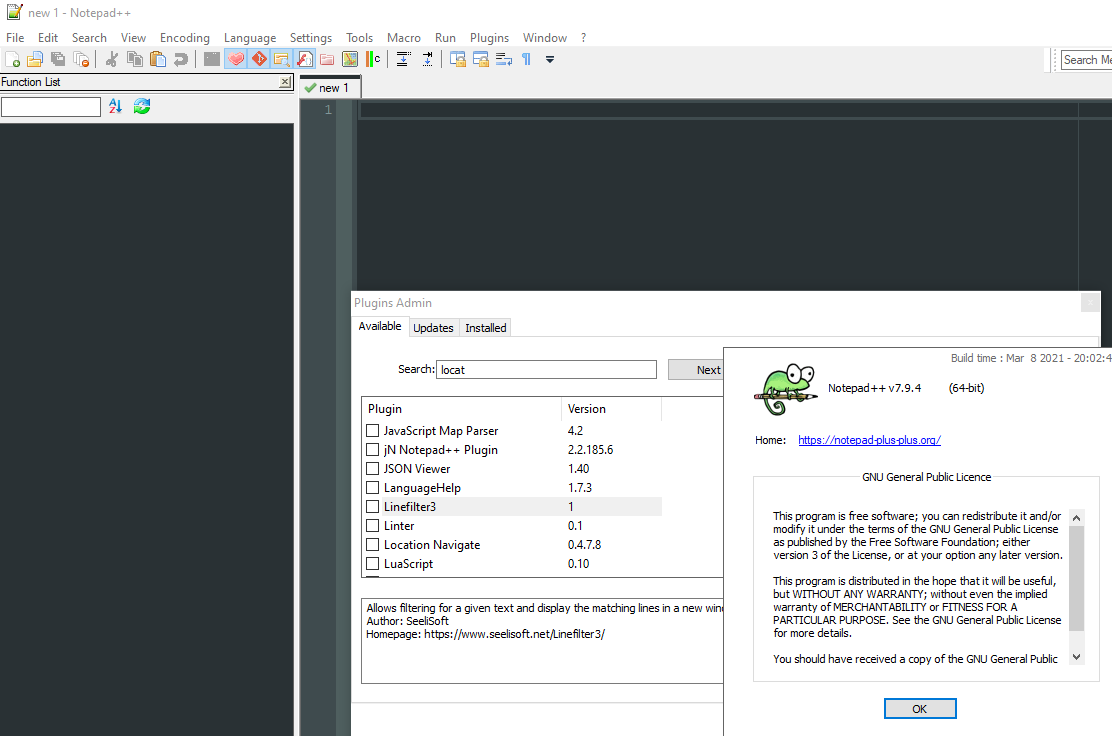Click the Search Menu field

pos(1086,60)
